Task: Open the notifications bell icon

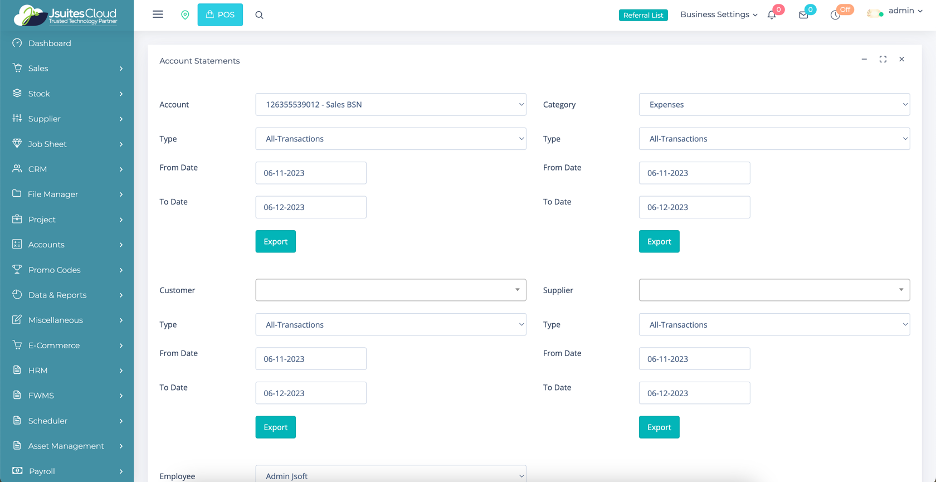Action: coord(772,15)
